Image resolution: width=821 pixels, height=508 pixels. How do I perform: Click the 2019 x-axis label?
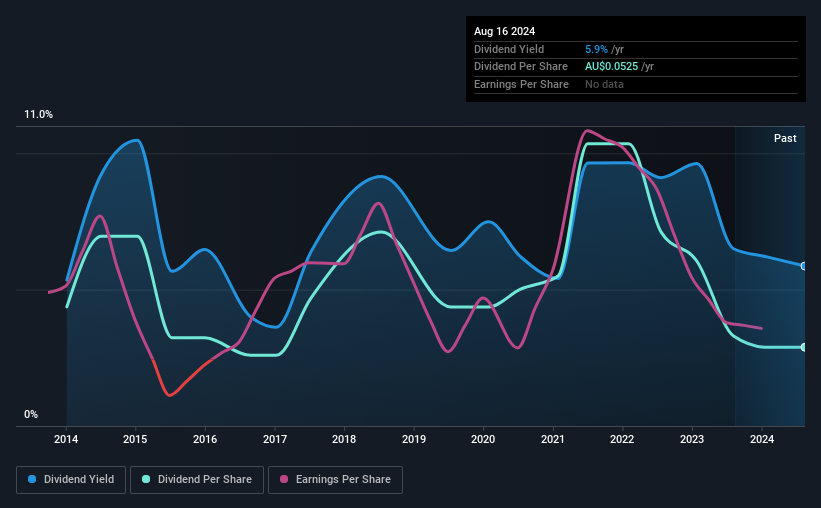click(x=414, y=439)
